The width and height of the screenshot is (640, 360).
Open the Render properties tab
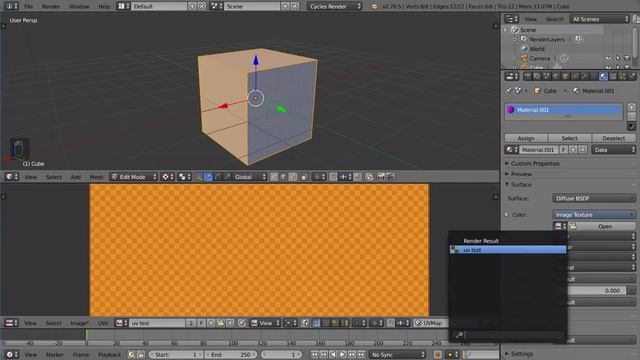527,76
